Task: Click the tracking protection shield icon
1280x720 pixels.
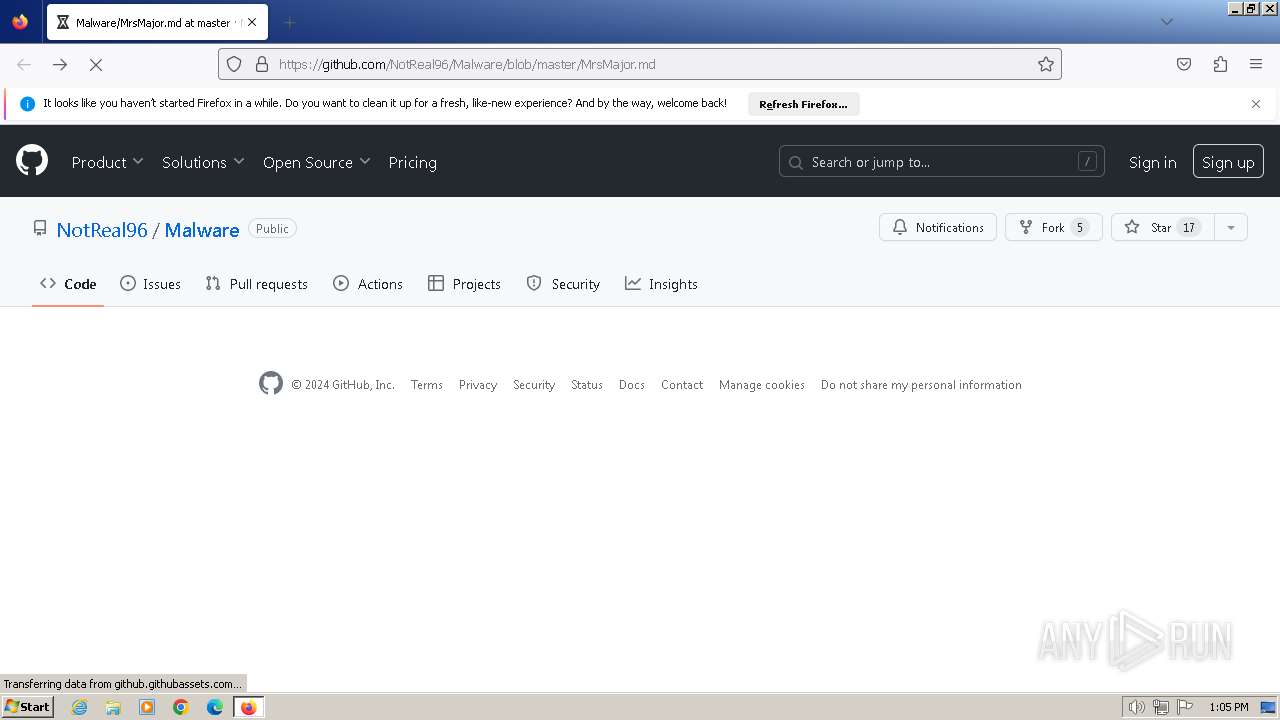Action: pos(234,64)
